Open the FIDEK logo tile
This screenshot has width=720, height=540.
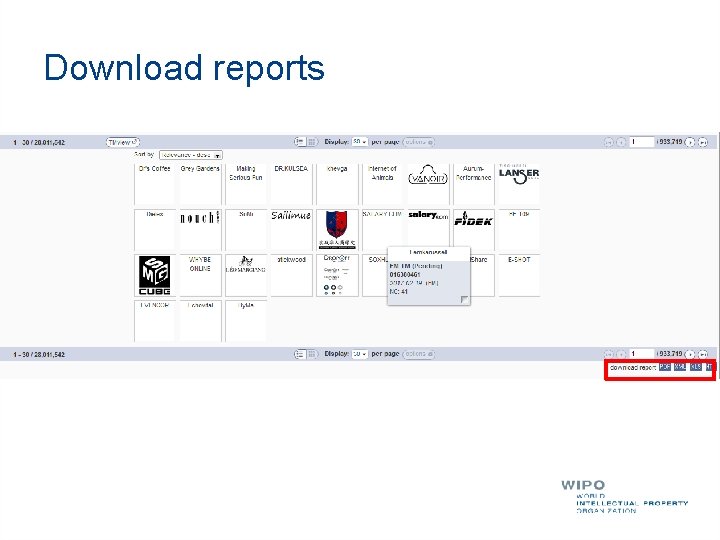473,230
